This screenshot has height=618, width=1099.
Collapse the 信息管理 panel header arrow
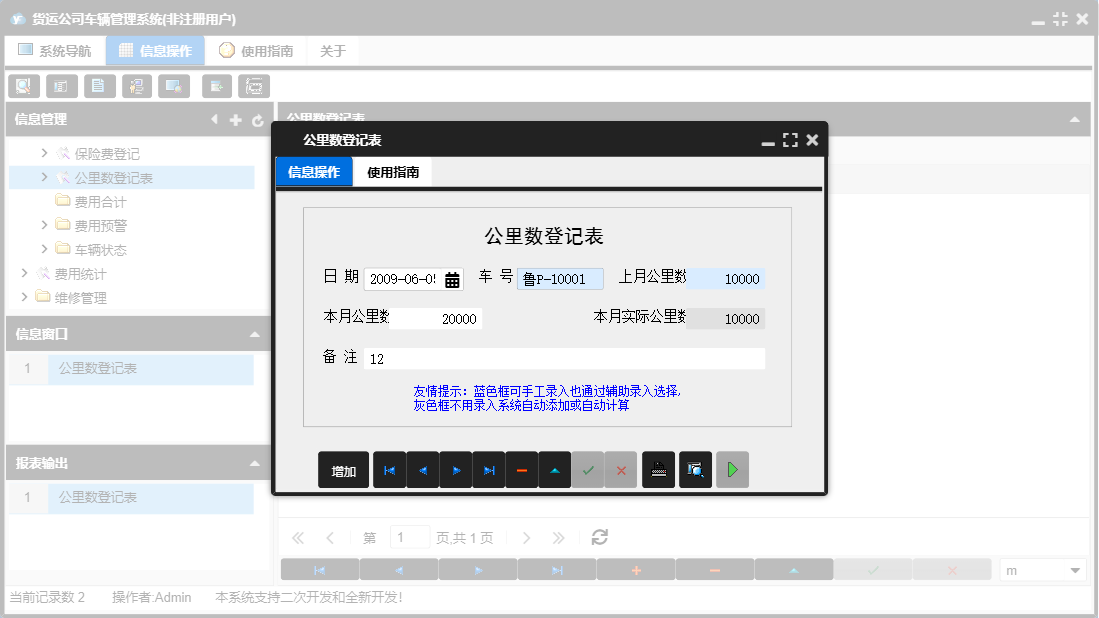214,118
